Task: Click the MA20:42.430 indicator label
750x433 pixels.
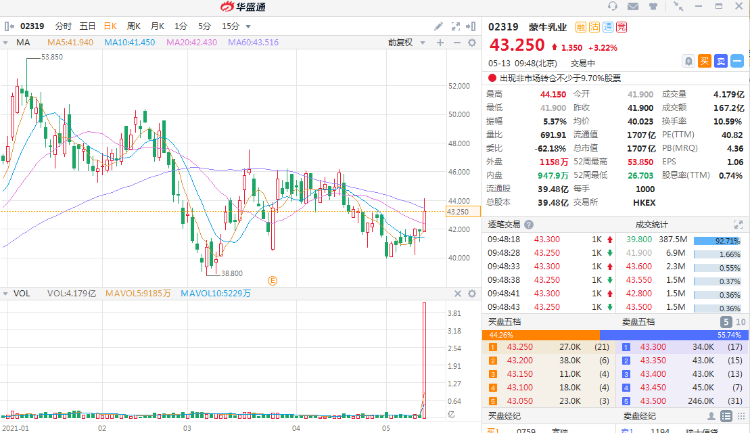Action: [192, 43]
